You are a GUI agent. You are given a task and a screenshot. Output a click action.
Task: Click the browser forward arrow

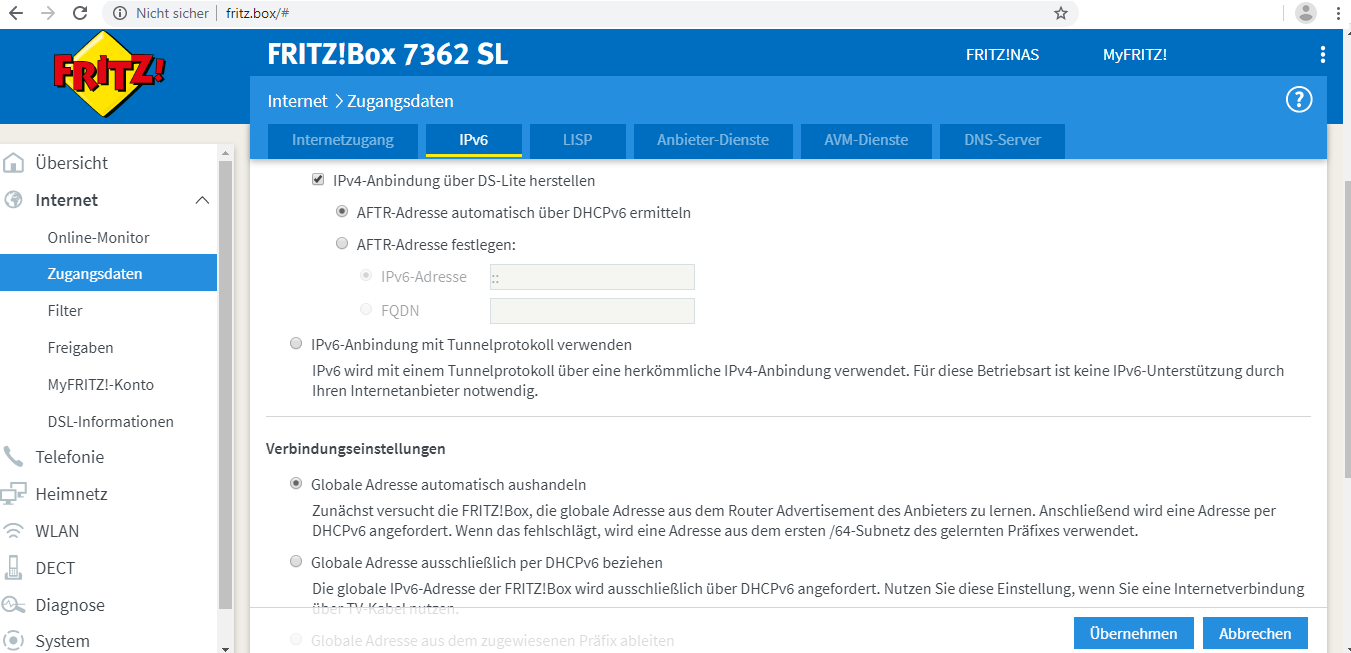[x=47, y=13]
